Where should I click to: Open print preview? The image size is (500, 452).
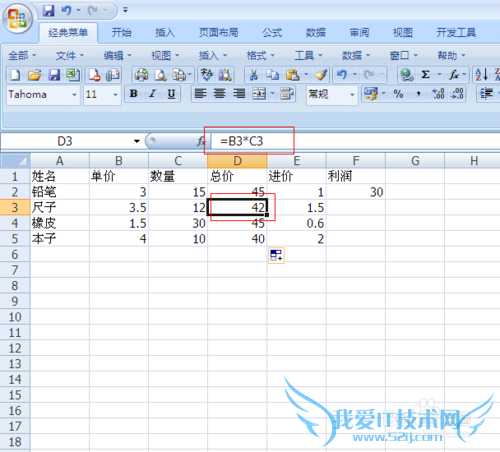pos(160,75)
